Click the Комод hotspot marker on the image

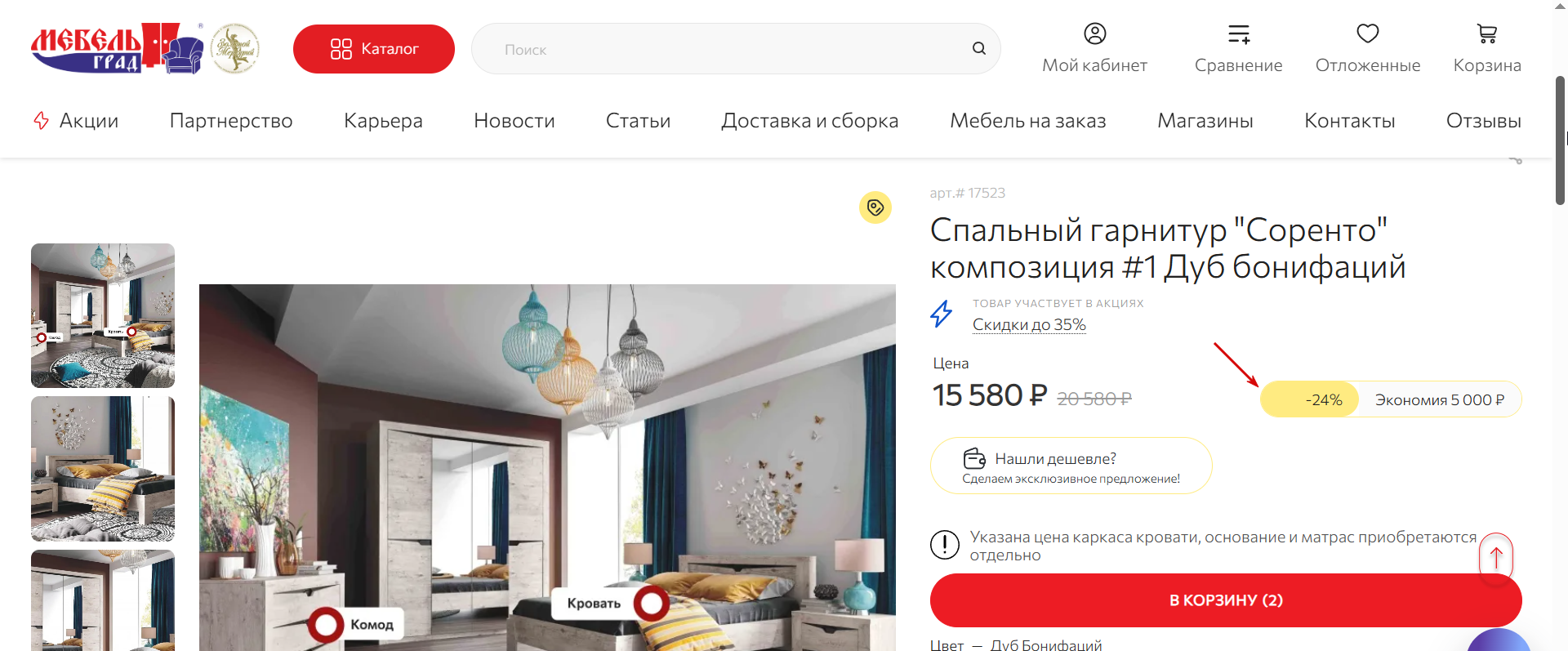coord(326,625)
